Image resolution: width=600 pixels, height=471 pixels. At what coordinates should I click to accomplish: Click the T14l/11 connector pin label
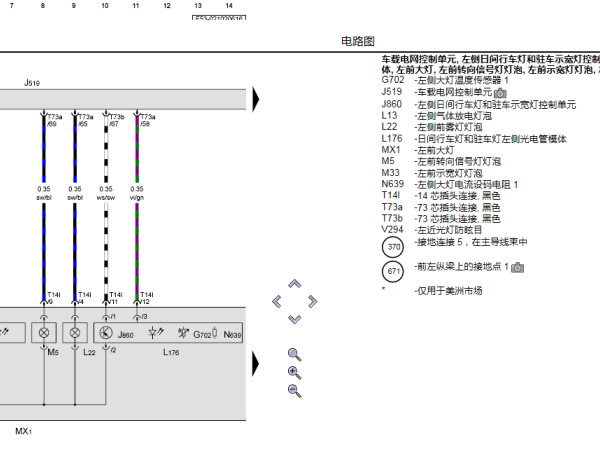click(115, 298)
